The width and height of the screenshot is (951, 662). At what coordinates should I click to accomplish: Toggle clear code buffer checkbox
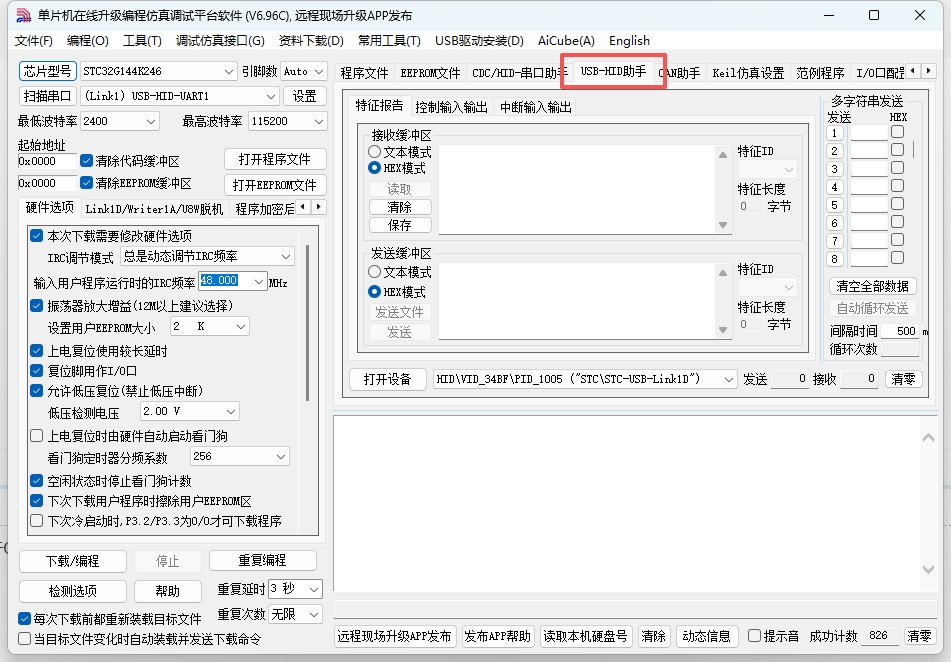pyautogui.click(x=87, y=161)
